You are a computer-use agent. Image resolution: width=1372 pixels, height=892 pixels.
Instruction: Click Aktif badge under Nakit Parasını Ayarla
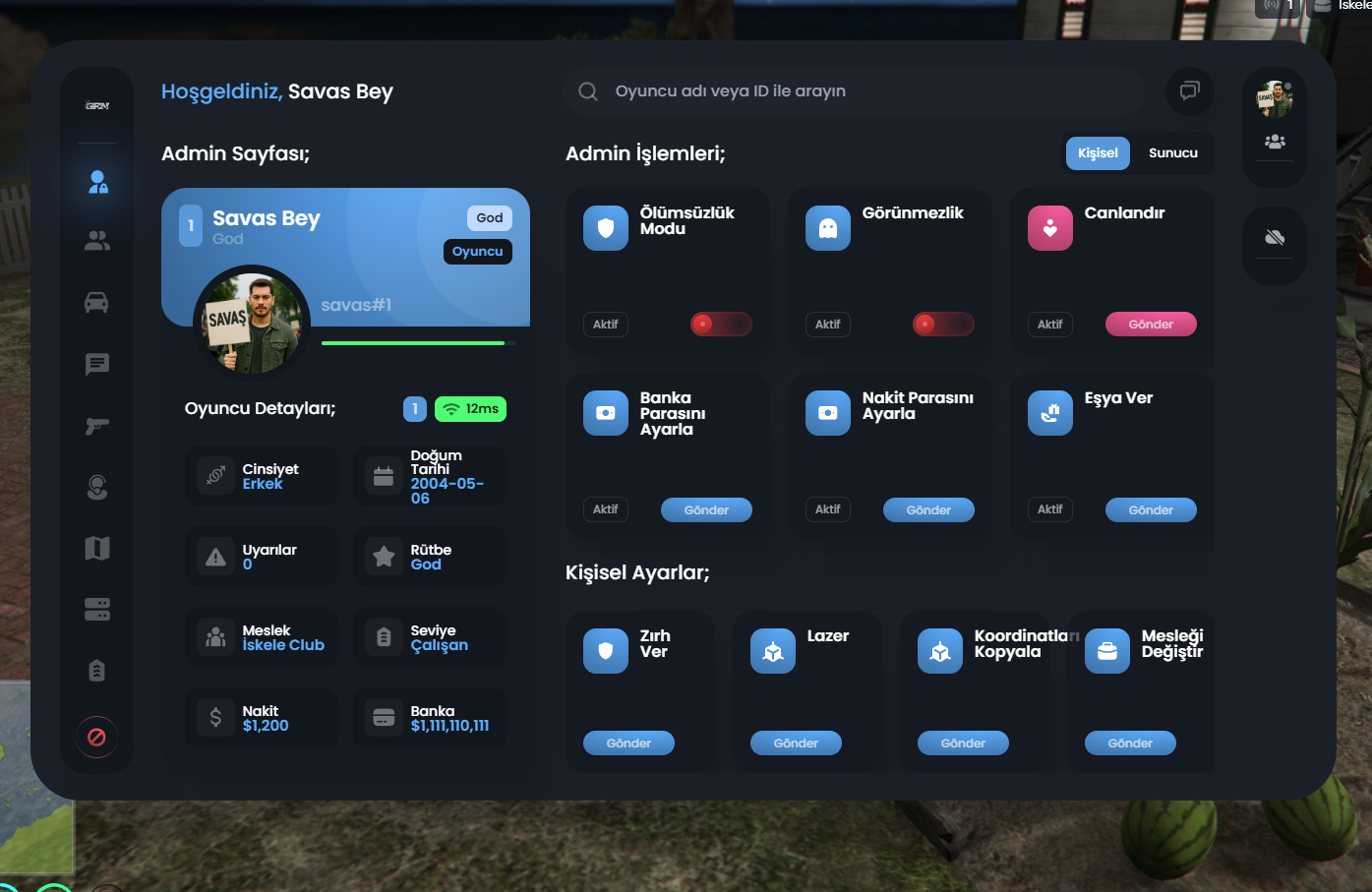[828, 509]
